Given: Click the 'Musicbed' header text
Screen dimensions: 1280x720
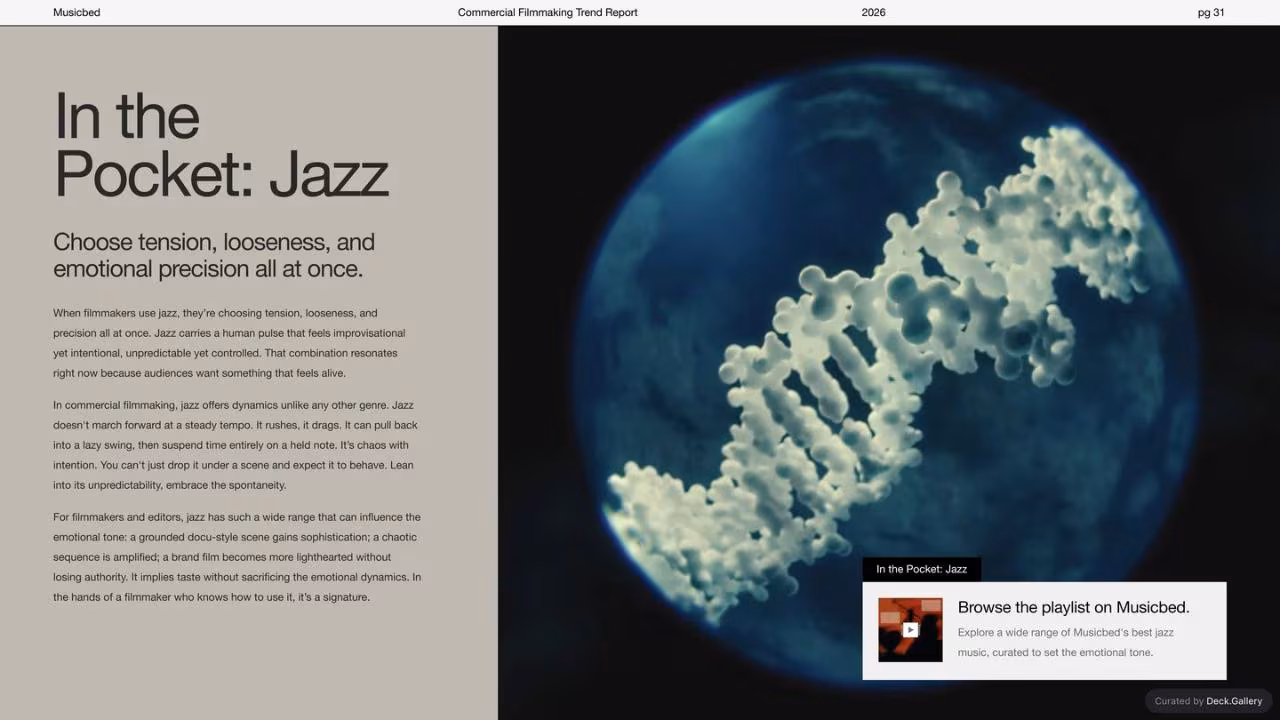Looking at the screenshot, I should [76, 12].
